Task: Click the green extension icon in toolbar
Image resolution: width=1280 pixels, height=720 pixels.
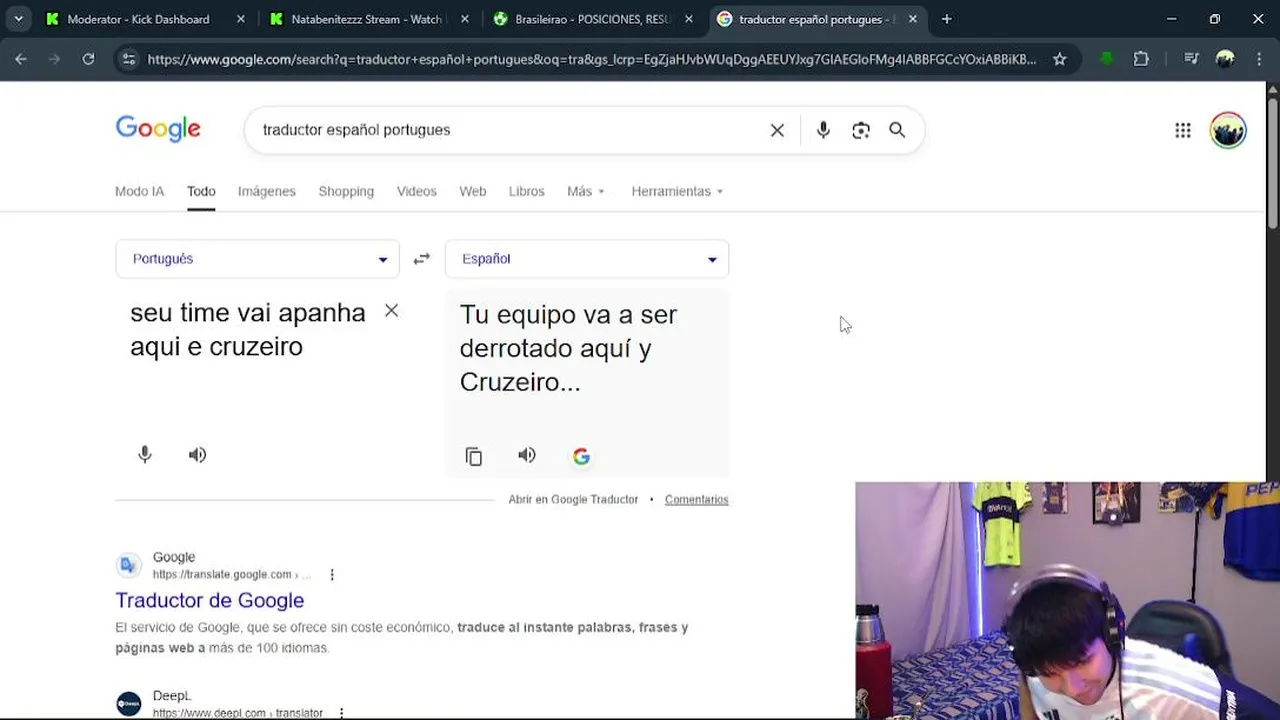Action: [x=1106, y=59]
